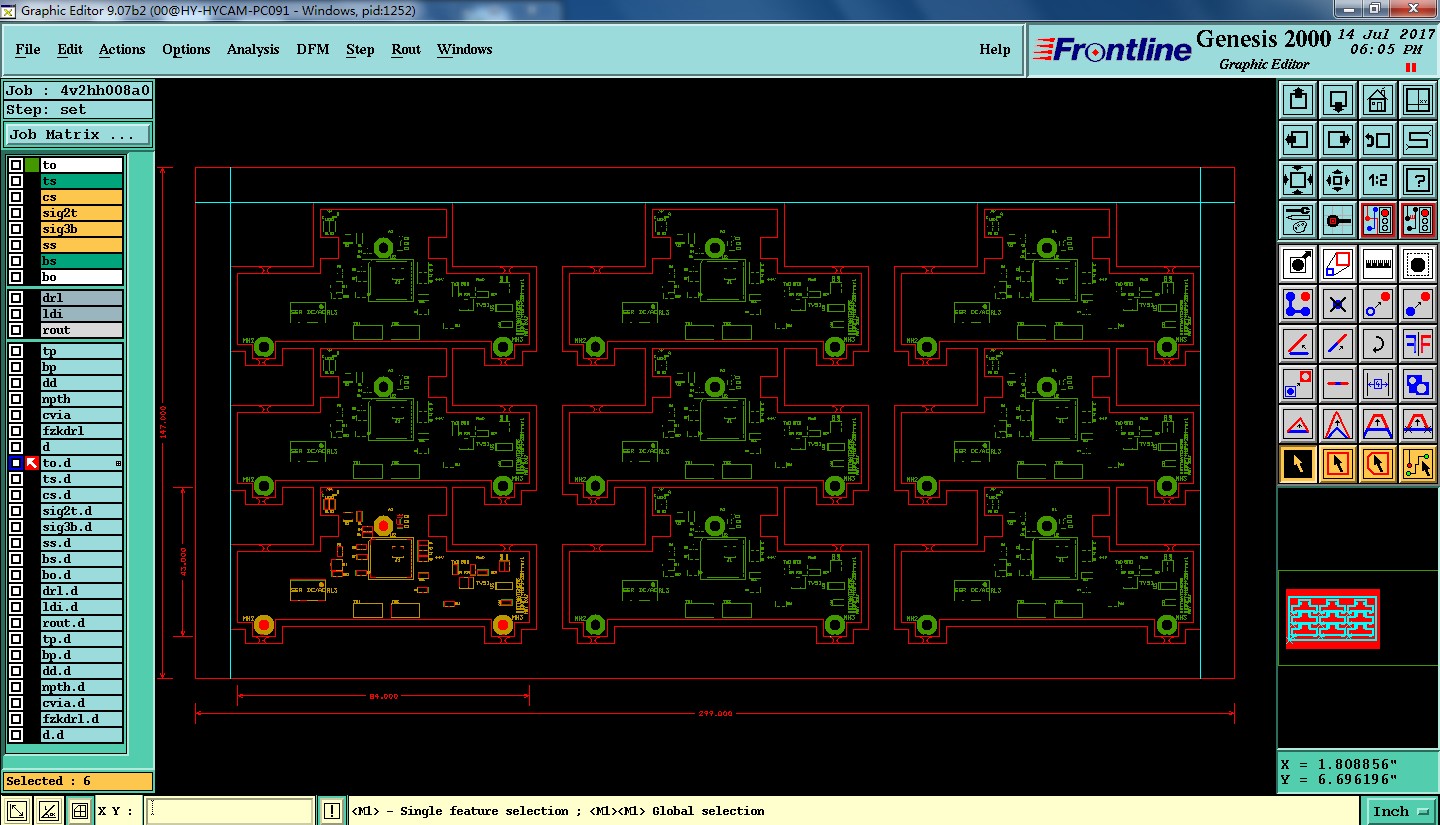Click the pan right icon
The image size is (1440, 825).
[x=1338, y=140]
